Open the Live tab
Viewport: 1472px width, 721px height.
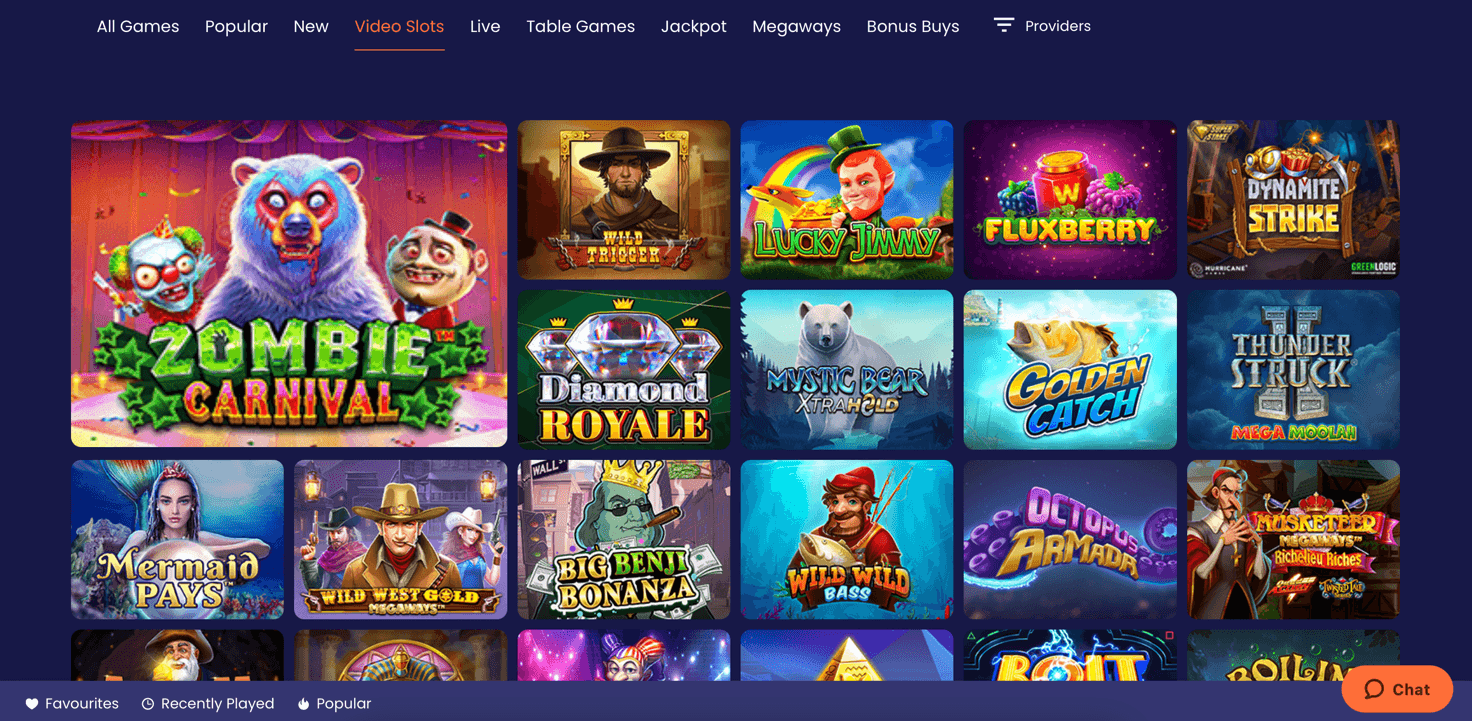485,27
